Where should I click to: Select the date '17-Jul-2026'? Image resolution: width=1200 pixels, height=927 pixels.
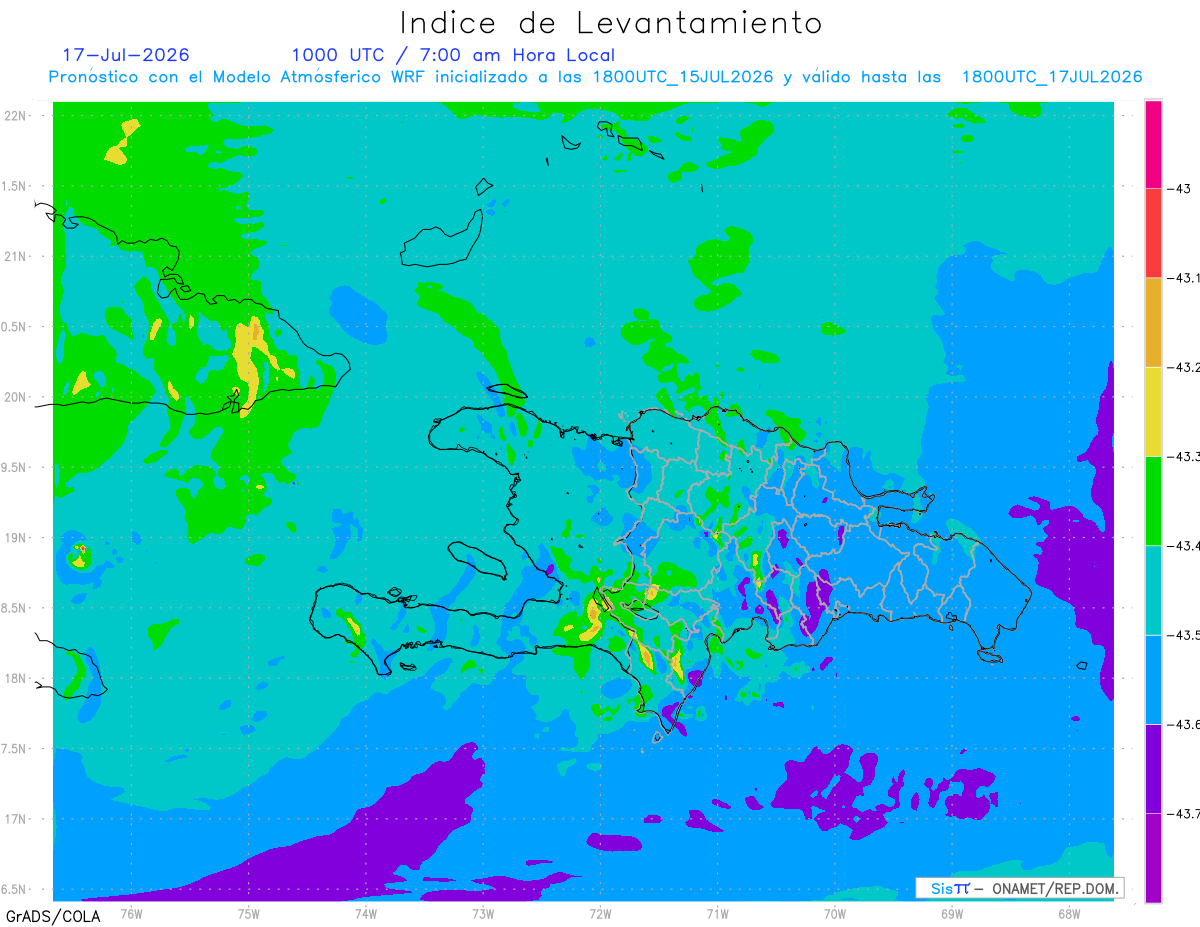(x=126, y=55)
